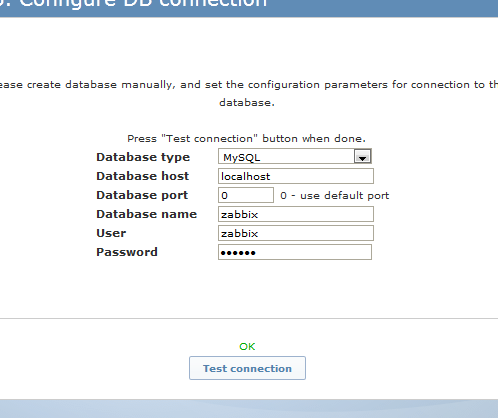Click the Configure DB connection header title
The height and width of the screenshot is (418, 498).
[133, 3]
